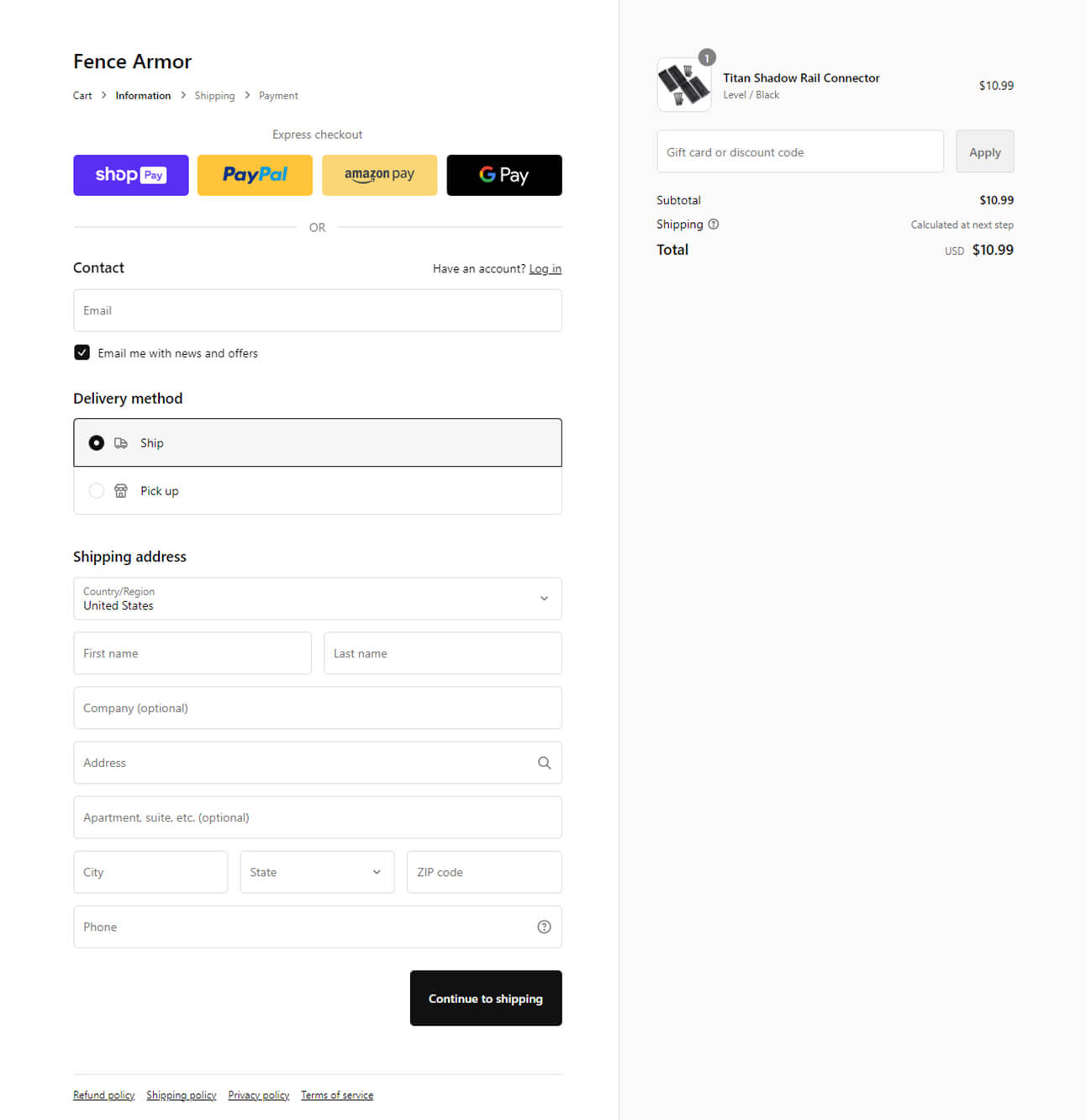Expand the State dropdown
1086x1120 pixels.
point(317,872)
